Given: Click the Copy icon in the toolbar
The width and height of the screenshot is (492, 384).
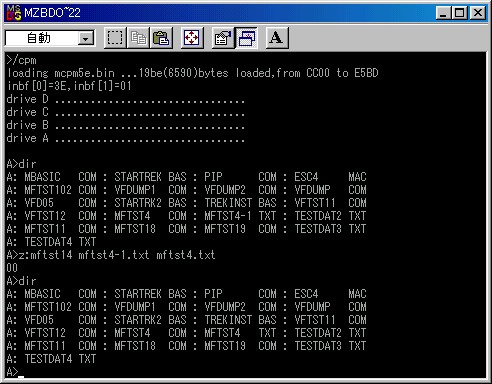Looking at the screenshot, I should pos(138,38).
